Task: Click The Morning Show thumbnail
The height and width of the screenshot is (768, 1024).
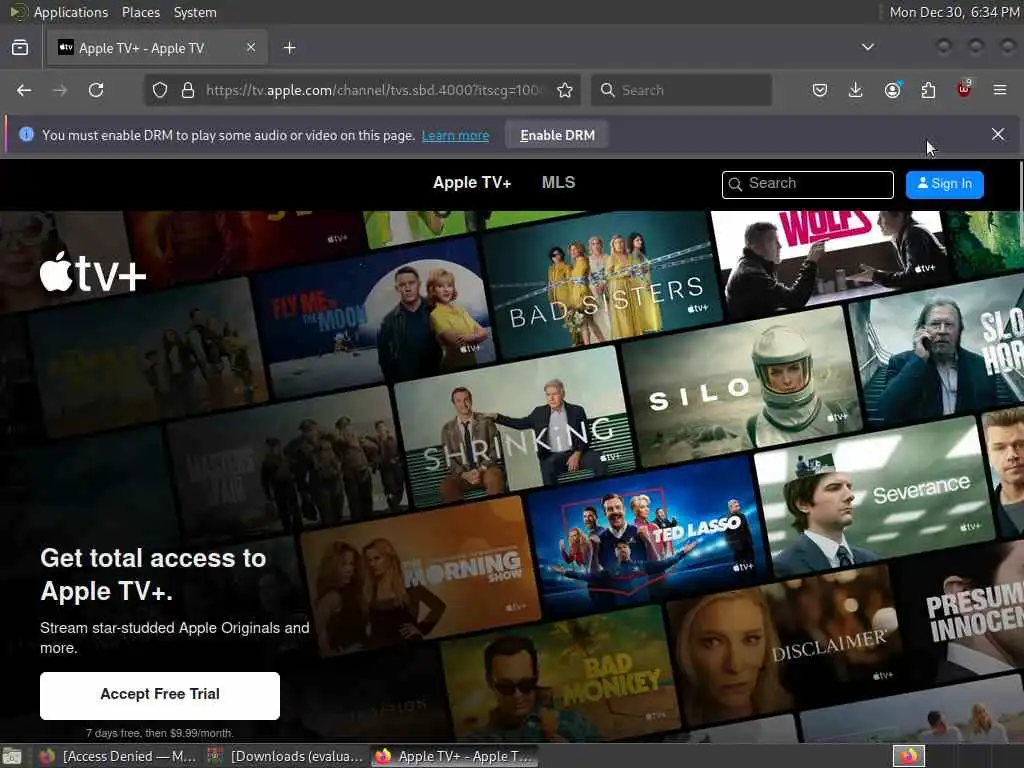Action: (x=421, y=575)
